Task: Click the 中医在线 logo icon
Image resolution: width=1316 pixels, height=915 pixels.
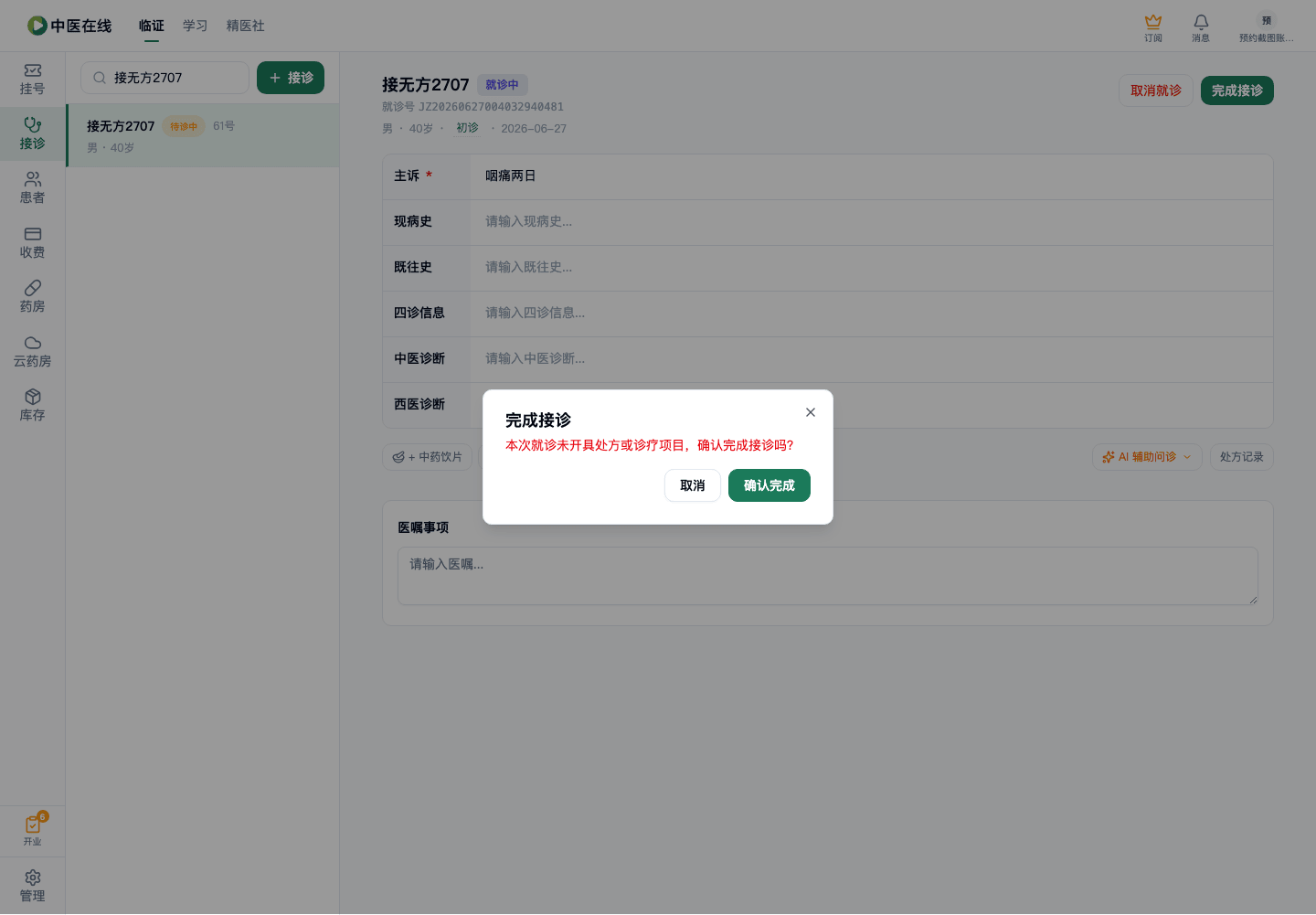Action: click(37, 26)
